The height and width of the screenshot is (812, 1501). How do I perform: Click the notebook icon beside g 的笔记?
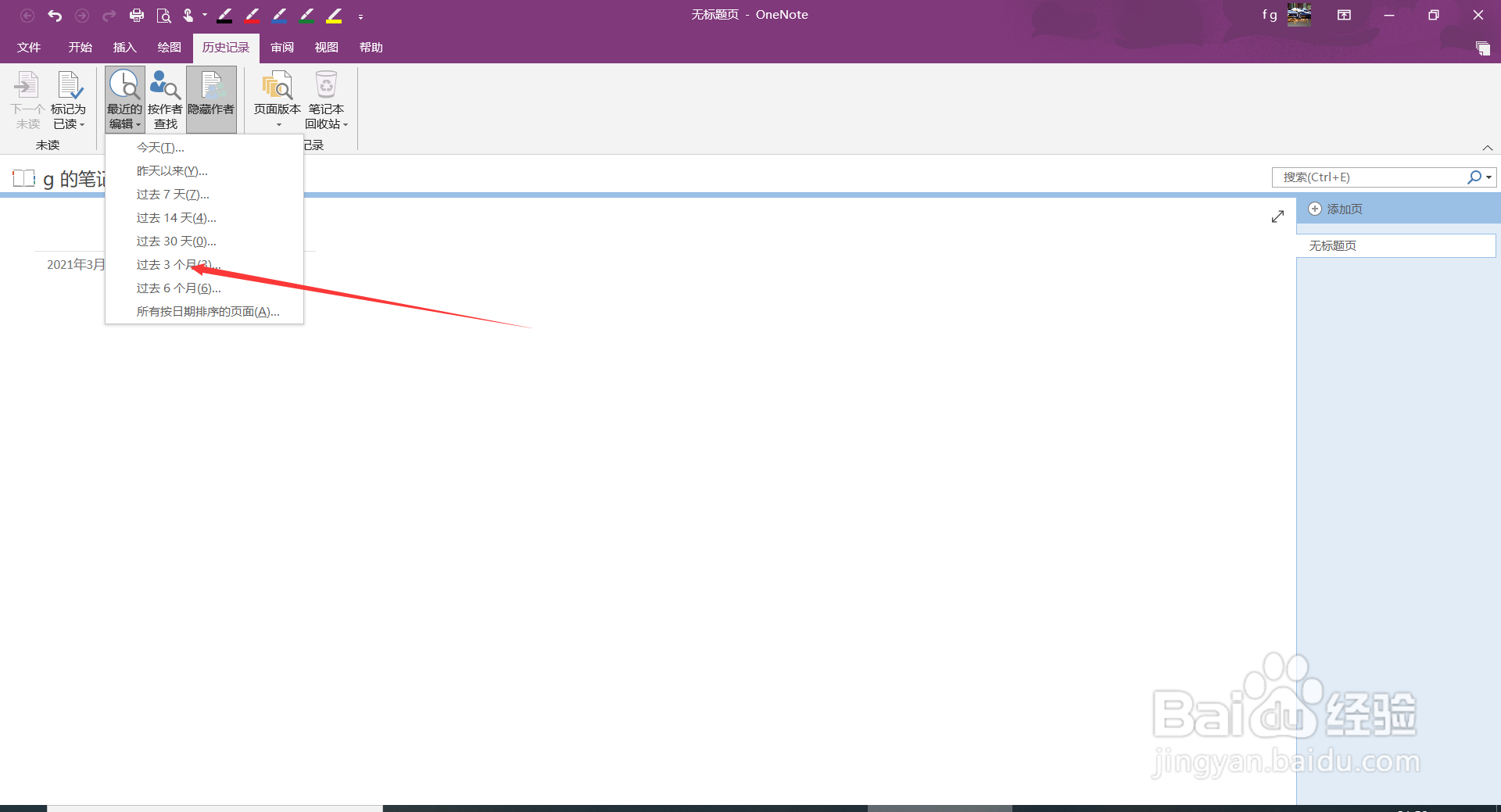24,179
